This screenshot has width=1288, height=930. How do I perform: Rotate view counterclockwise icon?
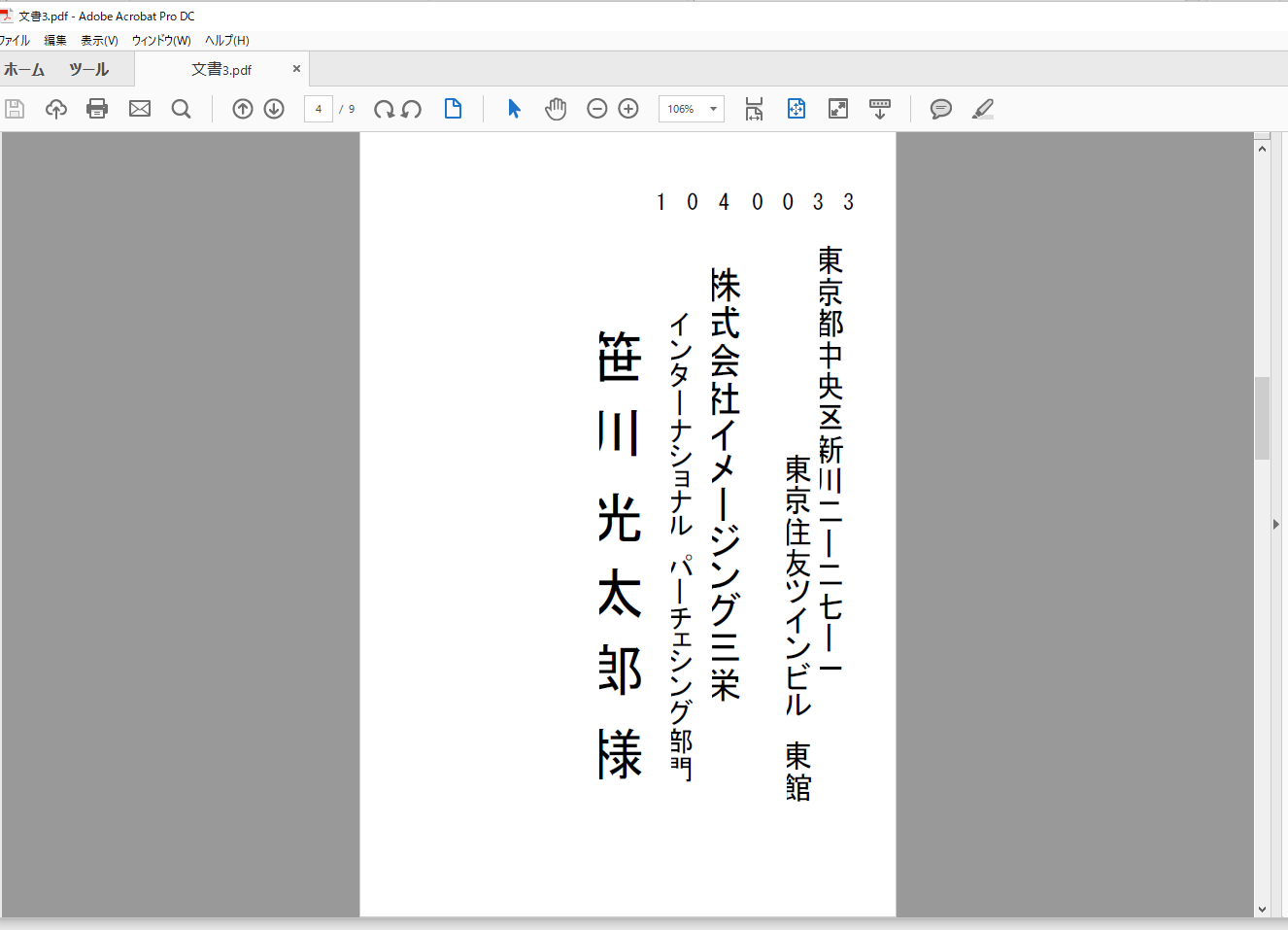(x=412, y=109)
